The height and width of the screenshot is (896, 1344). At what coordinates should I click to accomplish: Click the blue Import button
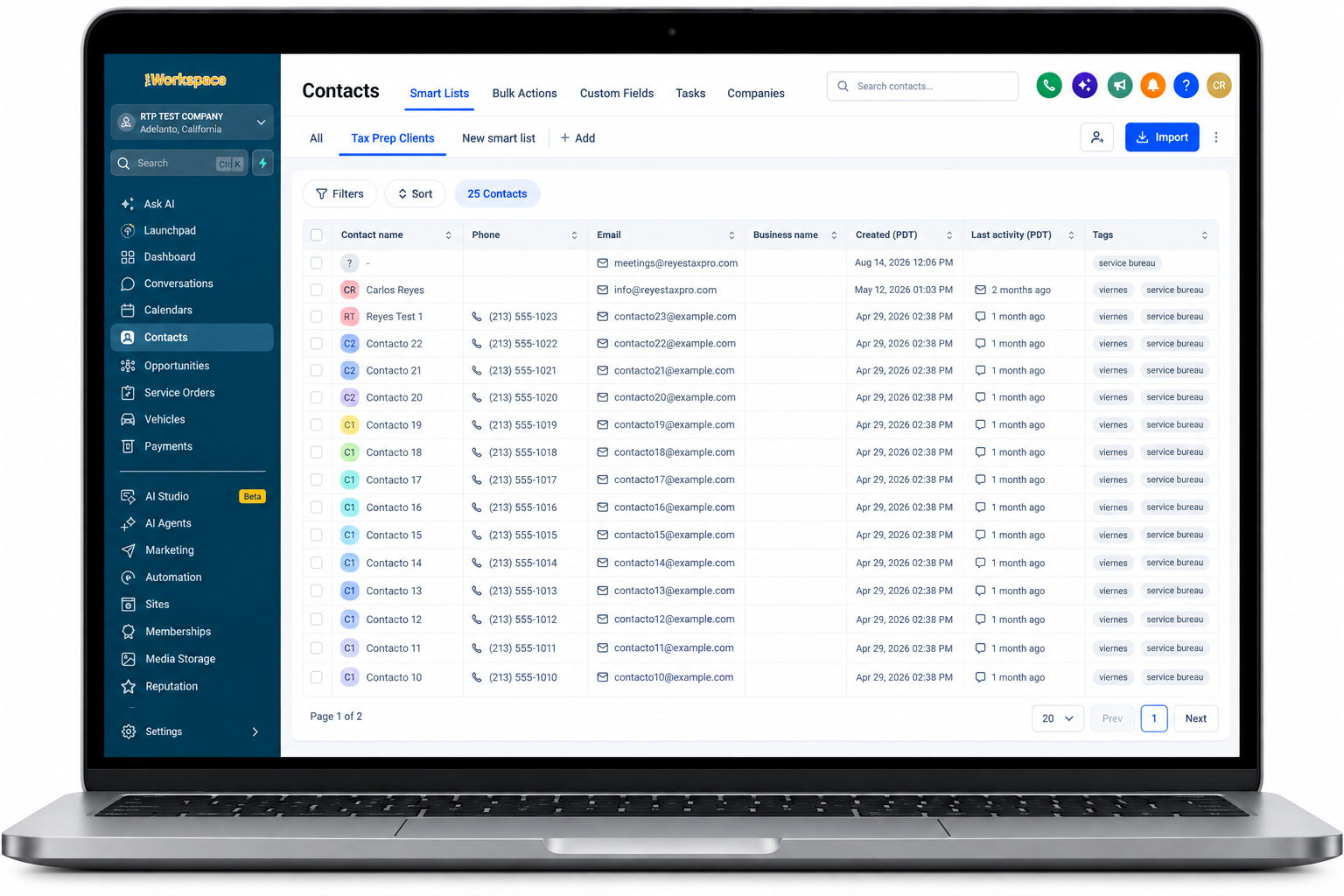(1162, 137)
